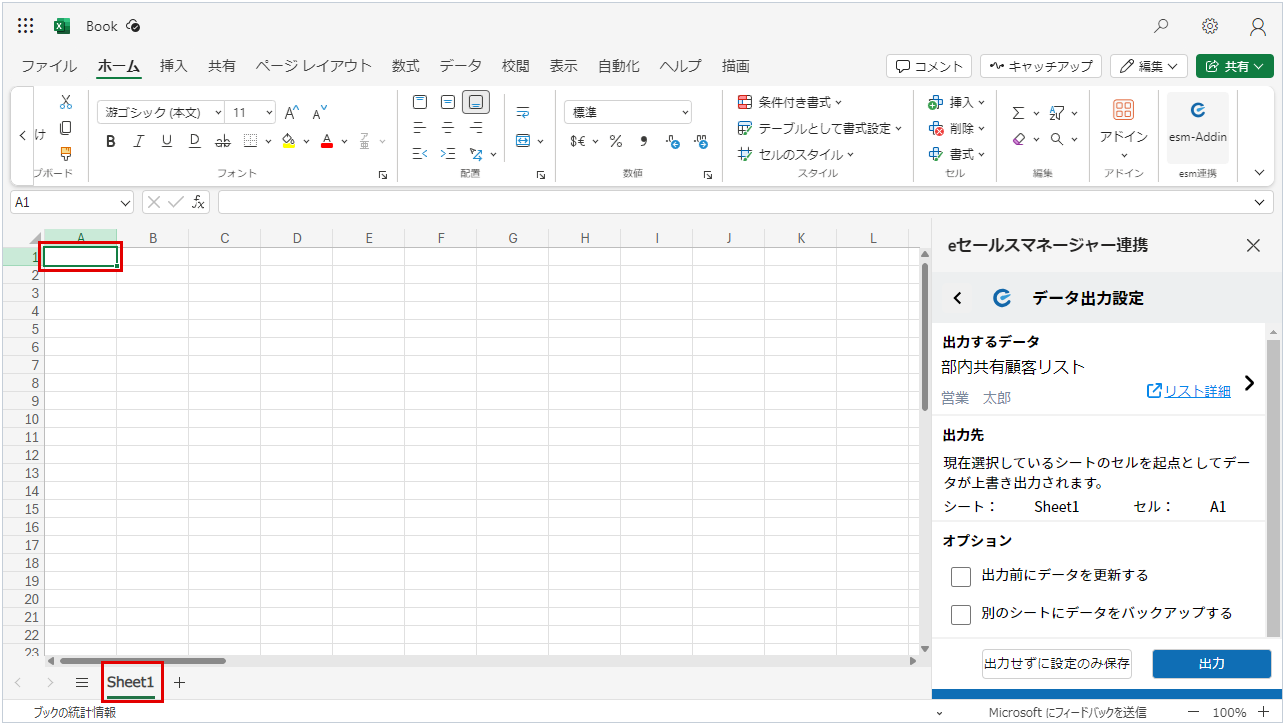
Task: Align text to middle of cell
Action: pos(448,102)
